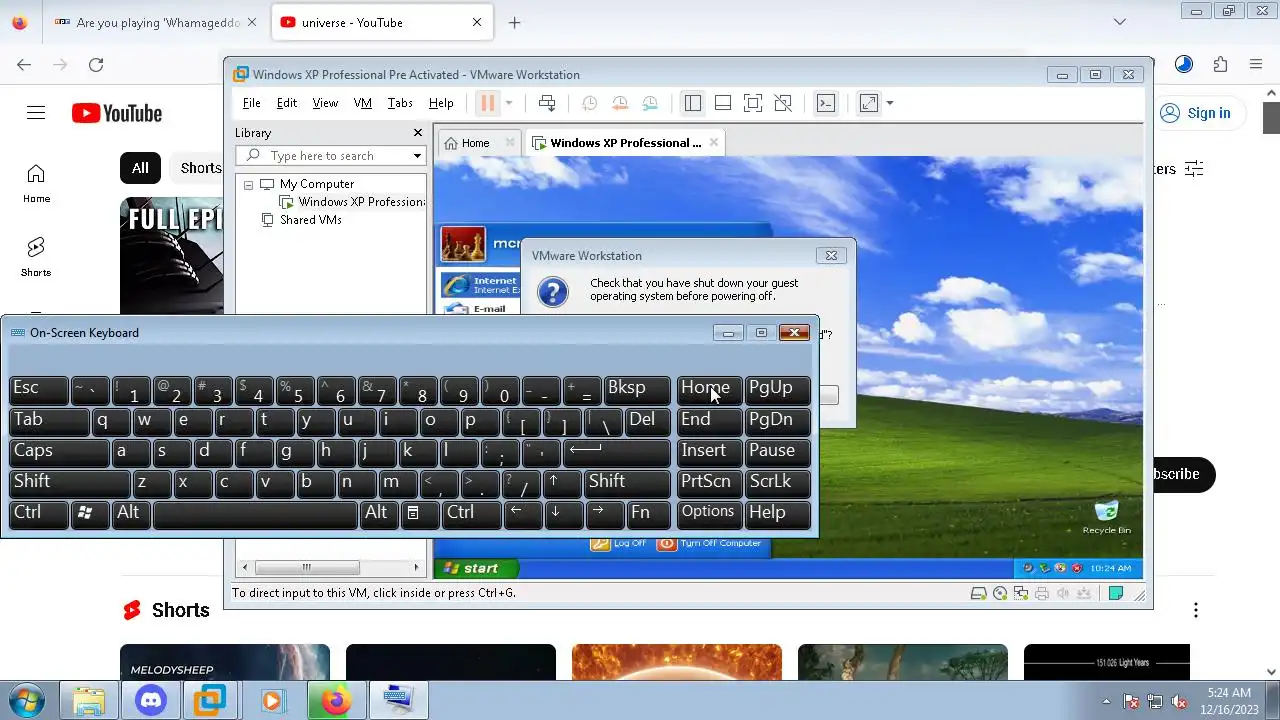Toggle the library sidebar view icon
Screen dimensions: 1280x720
coord(692,103)
